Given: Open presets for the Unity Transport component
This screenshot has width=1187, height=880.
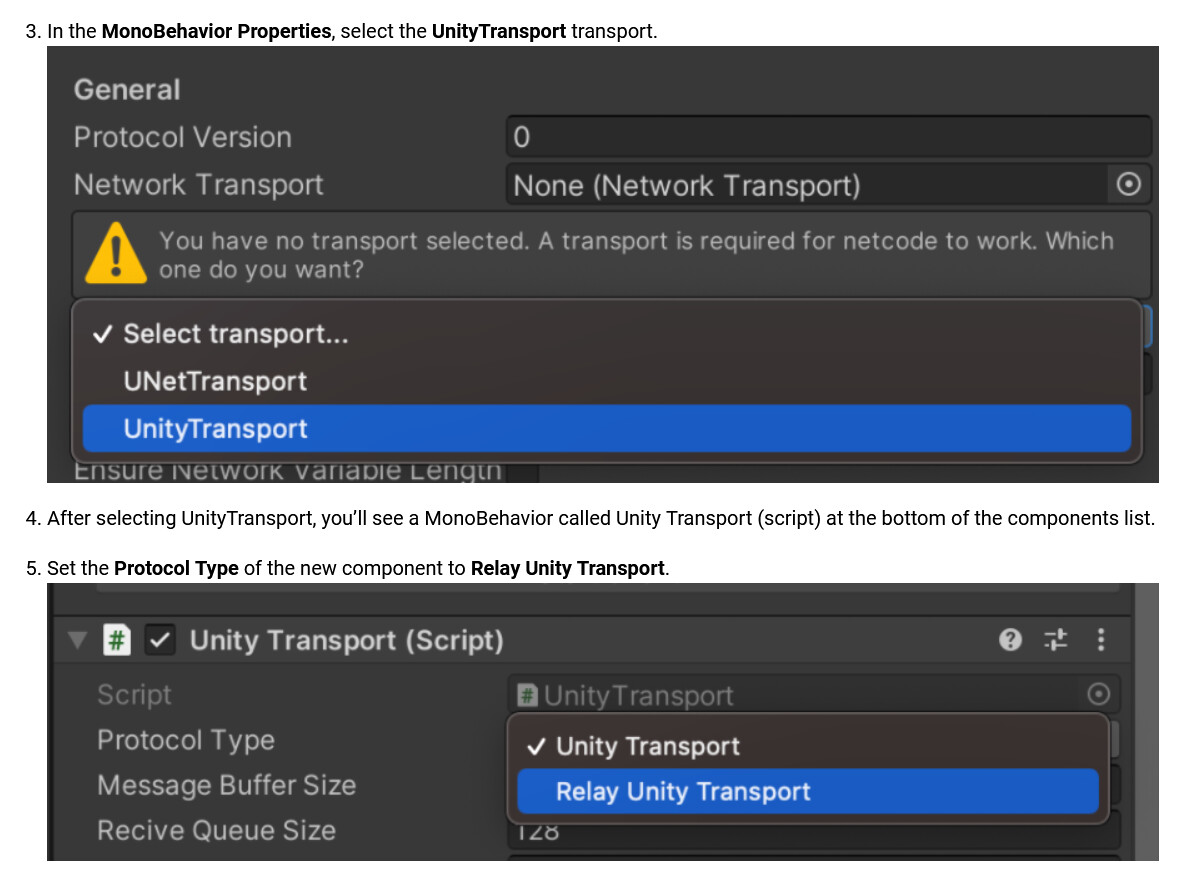Looking at the screenshot, I should [1055, 640].
